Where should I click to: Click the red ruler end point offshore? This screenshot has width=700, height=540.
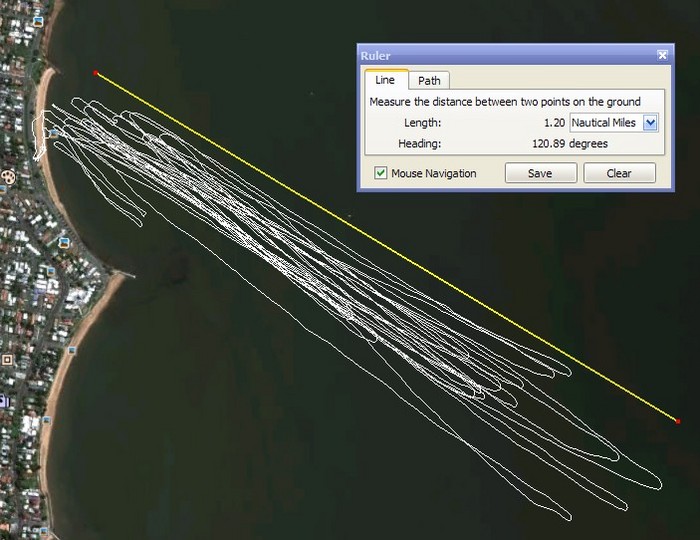click(678, 422)
